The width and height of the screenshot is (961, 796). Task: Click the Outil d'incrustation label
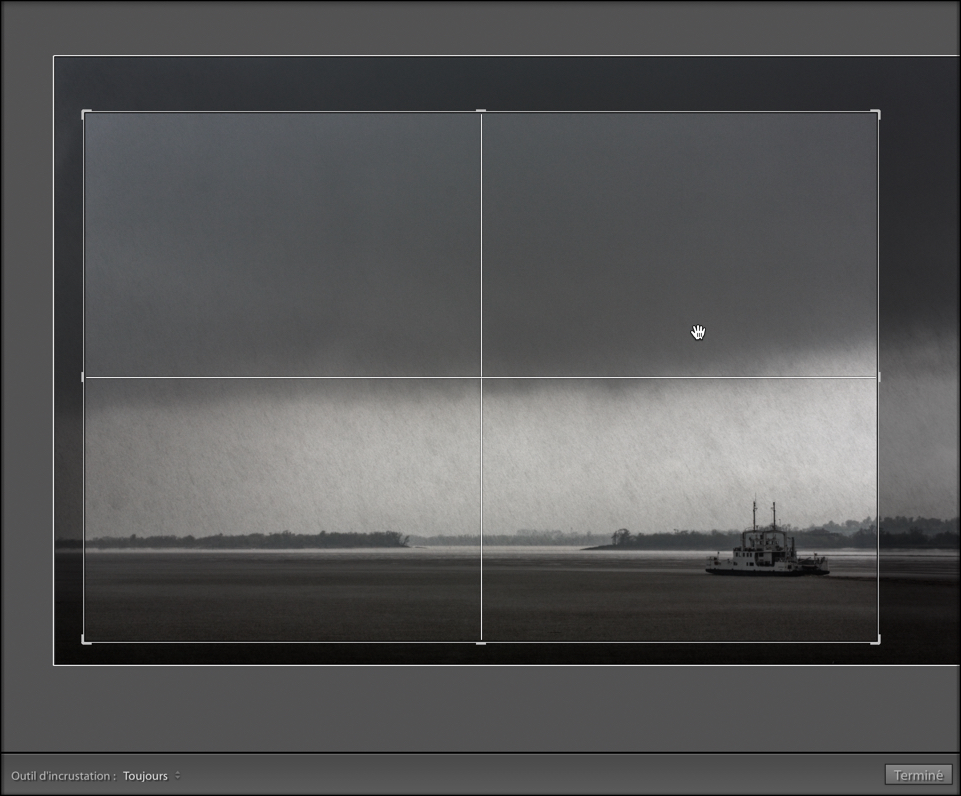63,776
